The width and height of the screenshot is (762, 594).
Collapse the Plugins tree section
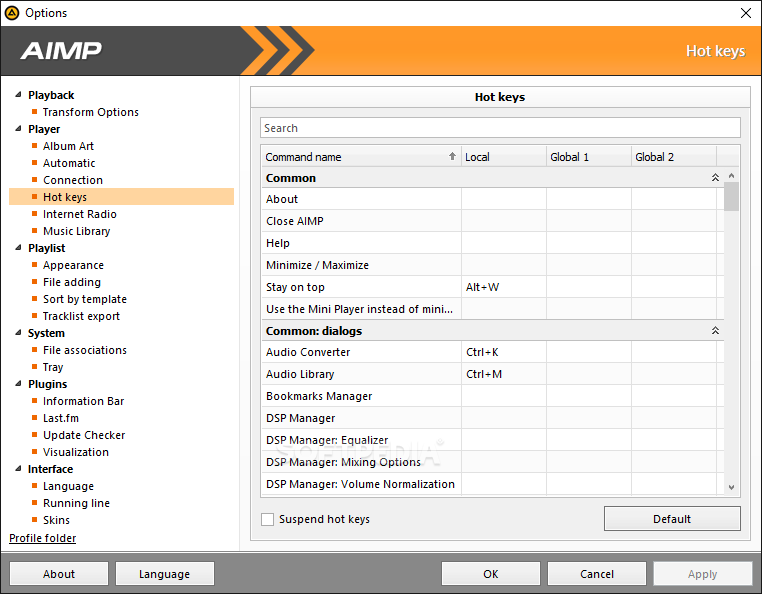[18, 384]
